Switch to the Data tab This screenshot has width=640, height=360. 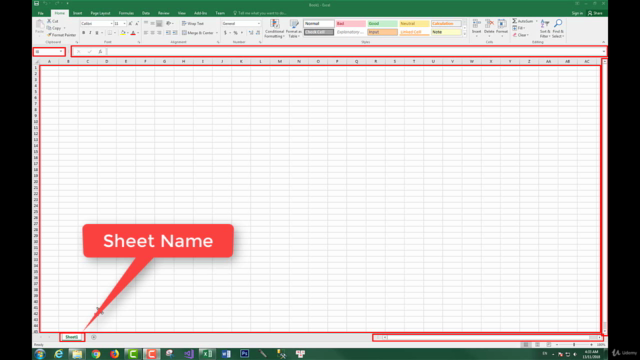[146, 13]
